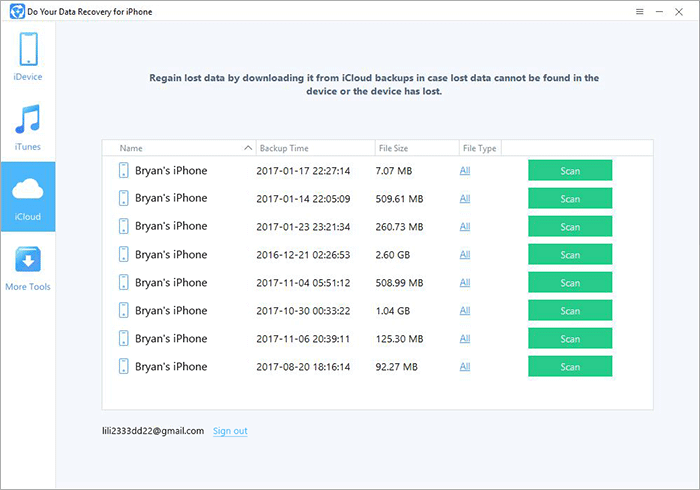This screenshot has height=490, width=700.
Task: Scan the 509.61 MB backup
Action: point(570,199)
